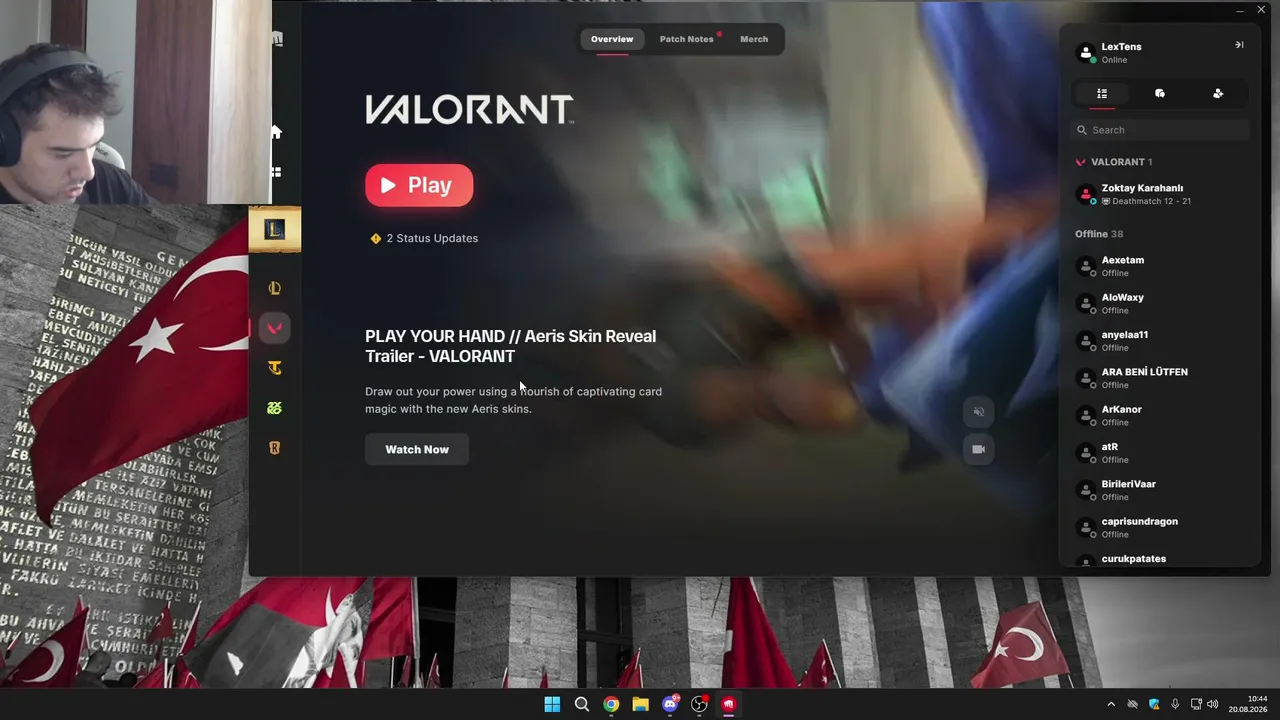The height and width of the screenshot is (720, 1280).
Task: Open the Riot Client home page
Action: [x=276, y=132]
